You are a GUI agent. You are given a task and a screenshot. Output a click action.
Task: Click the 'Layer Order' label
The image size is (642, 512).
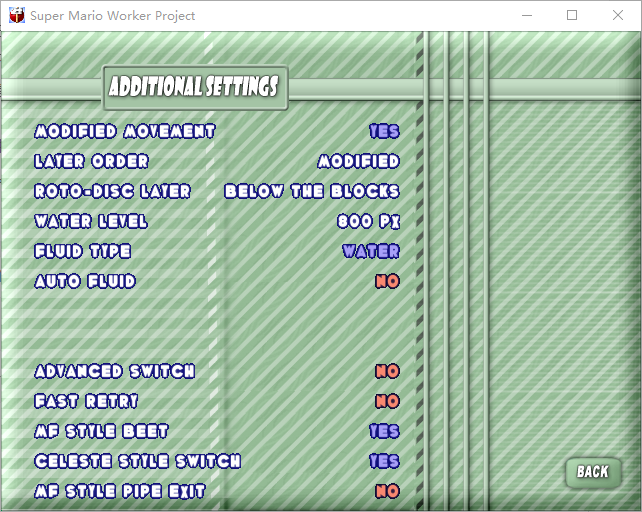click(91, 161)
